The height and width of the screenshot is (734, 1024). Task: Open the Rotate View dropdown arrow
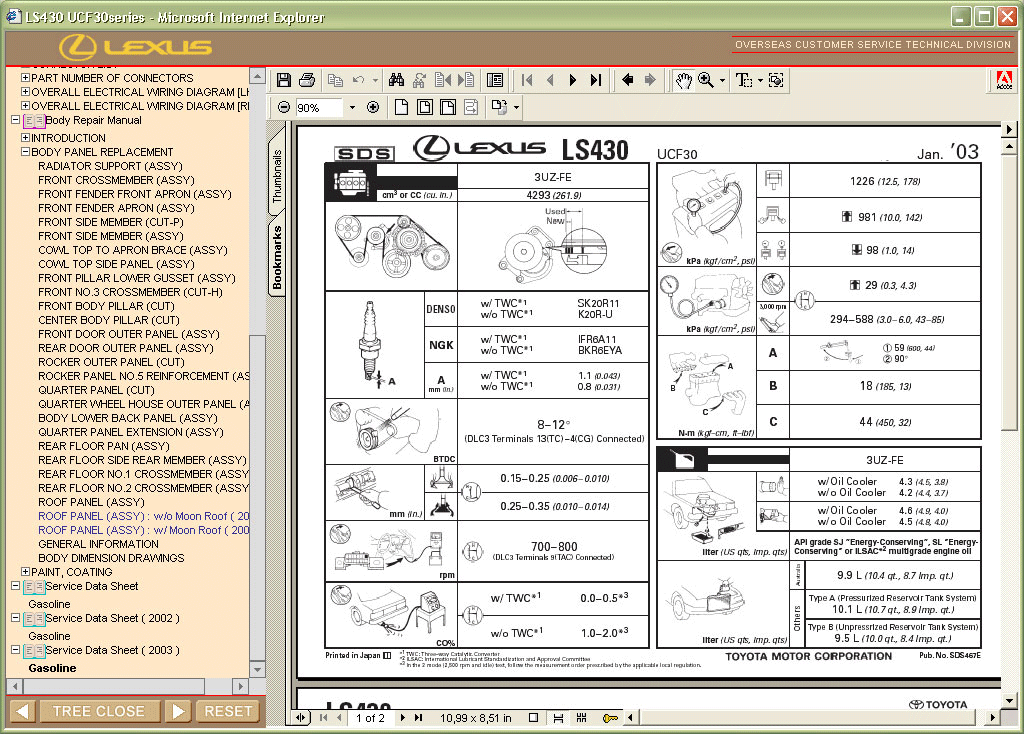click(x=516, y=108)
